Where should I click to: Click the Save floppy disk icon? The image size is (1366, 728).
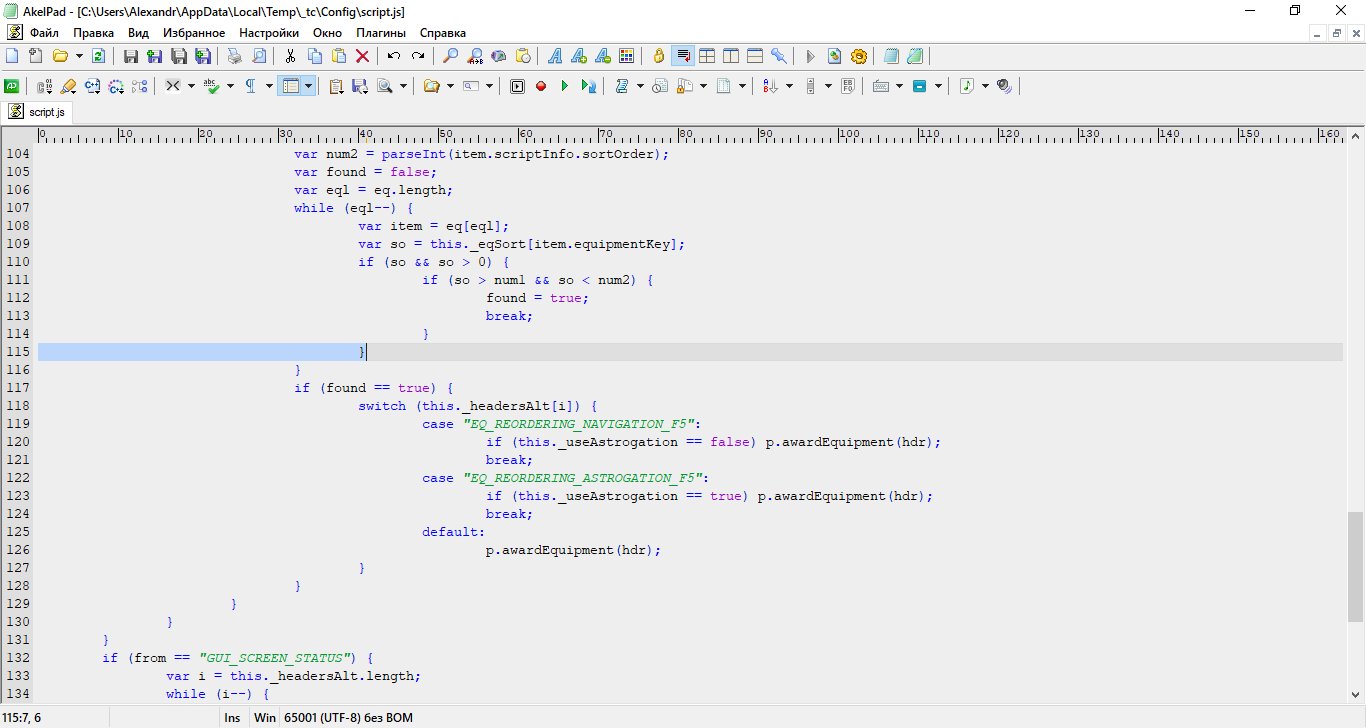pyautogui.click(x=131, y=56)
